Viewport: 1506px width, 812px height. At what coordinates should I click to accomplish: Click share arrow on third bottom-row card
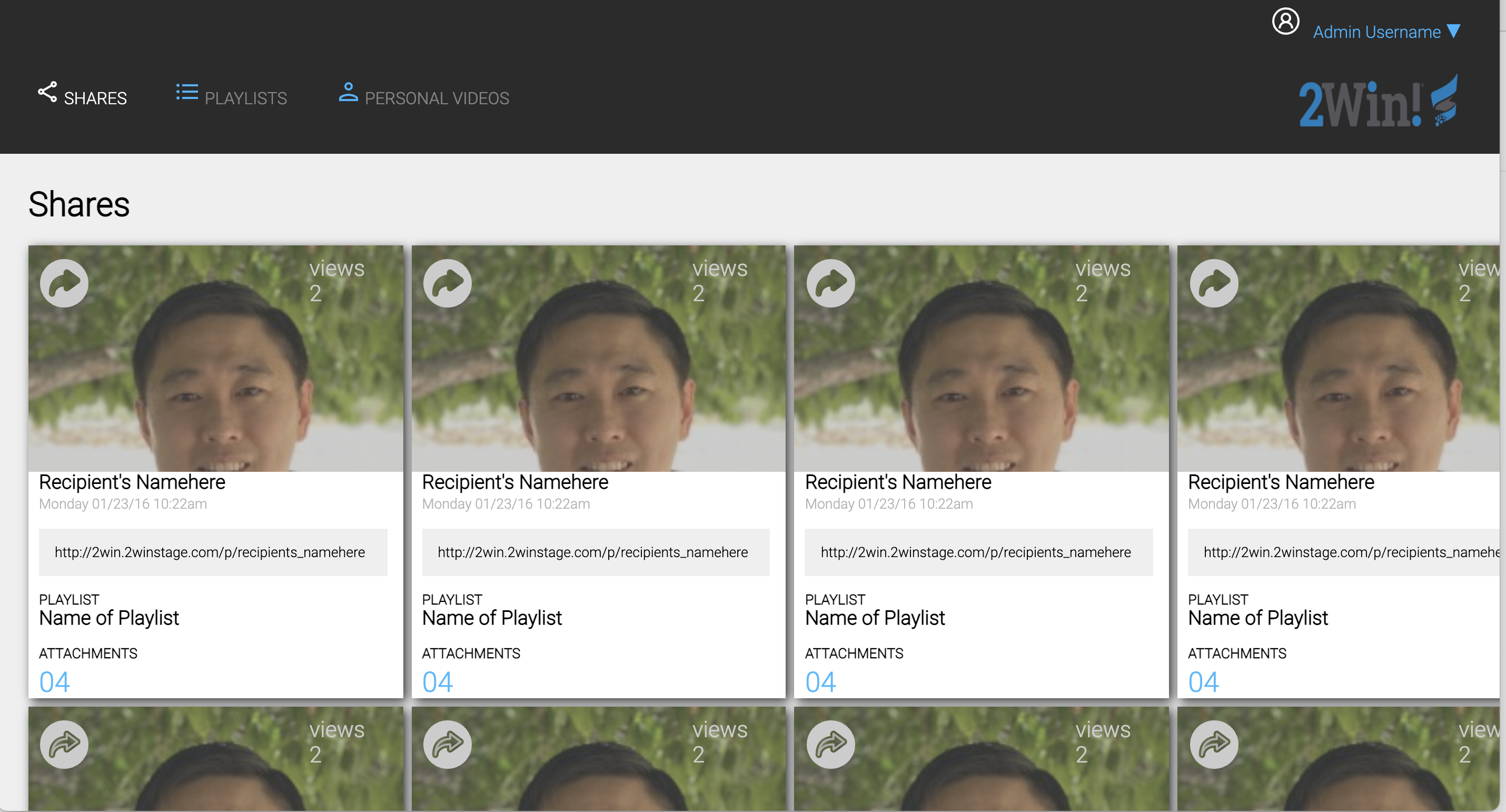[831, 744]
